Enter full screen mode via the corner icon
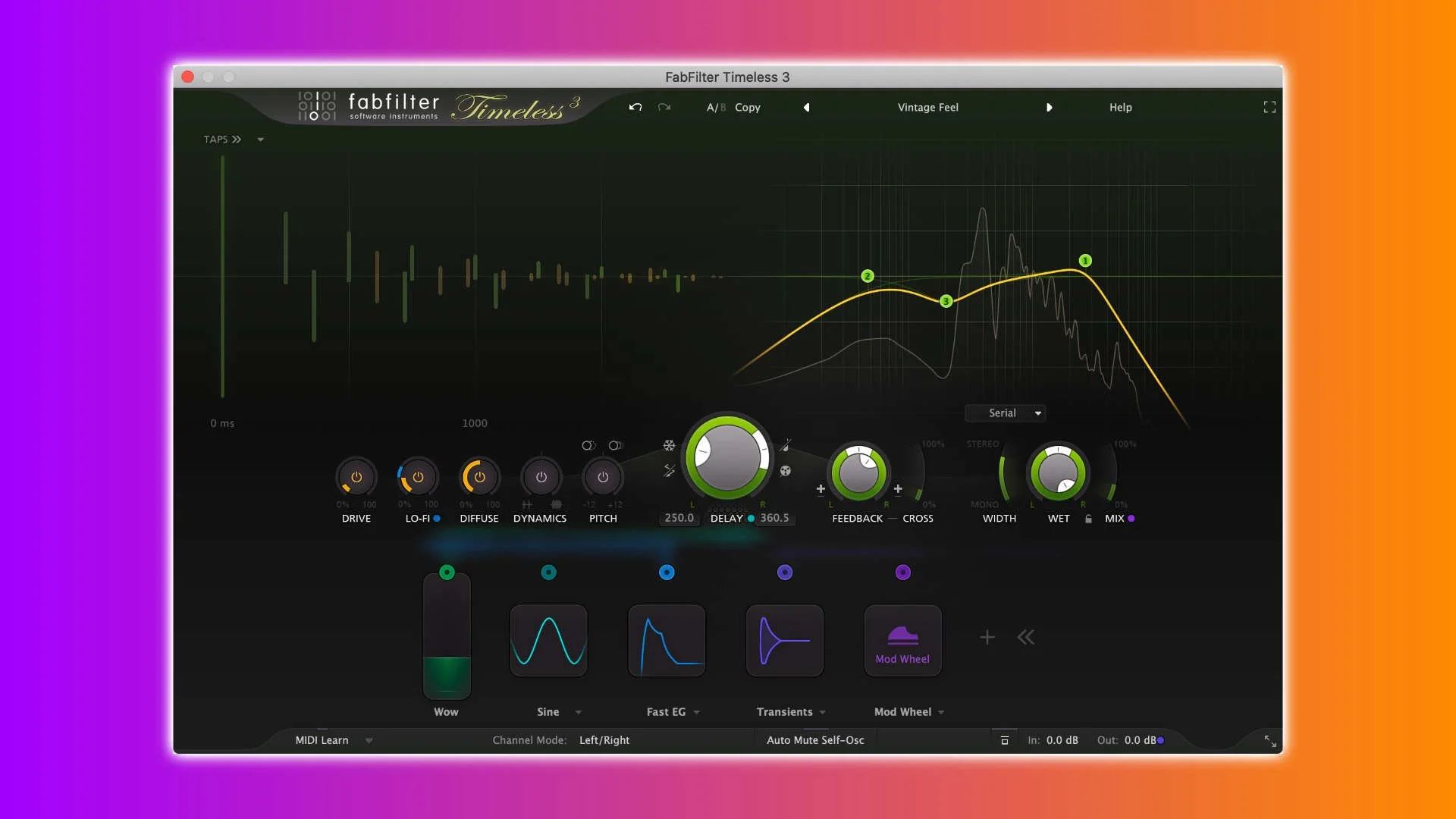 click(x=1269, y=107)
